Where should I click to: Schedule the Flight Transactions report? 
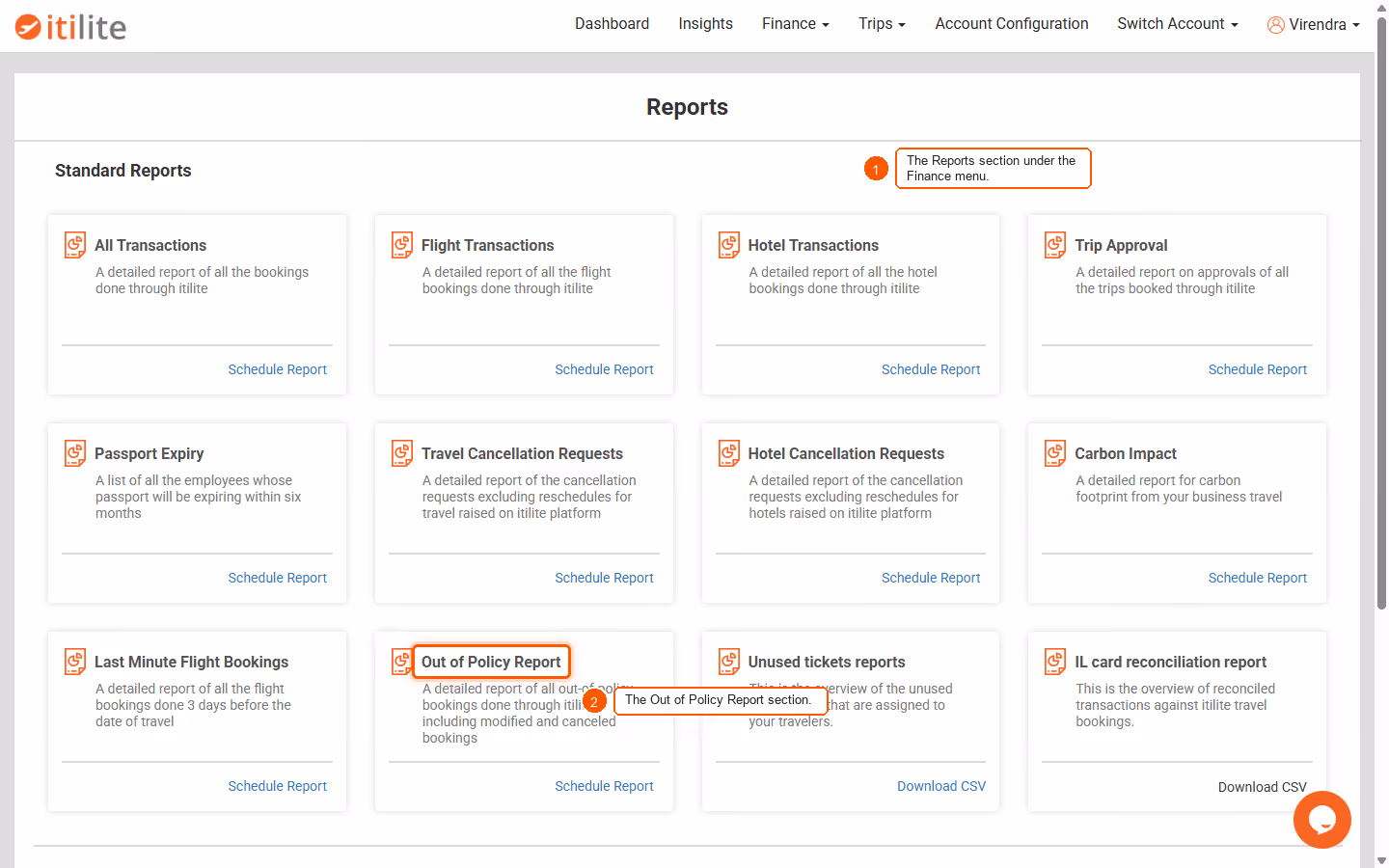point(604,369)
